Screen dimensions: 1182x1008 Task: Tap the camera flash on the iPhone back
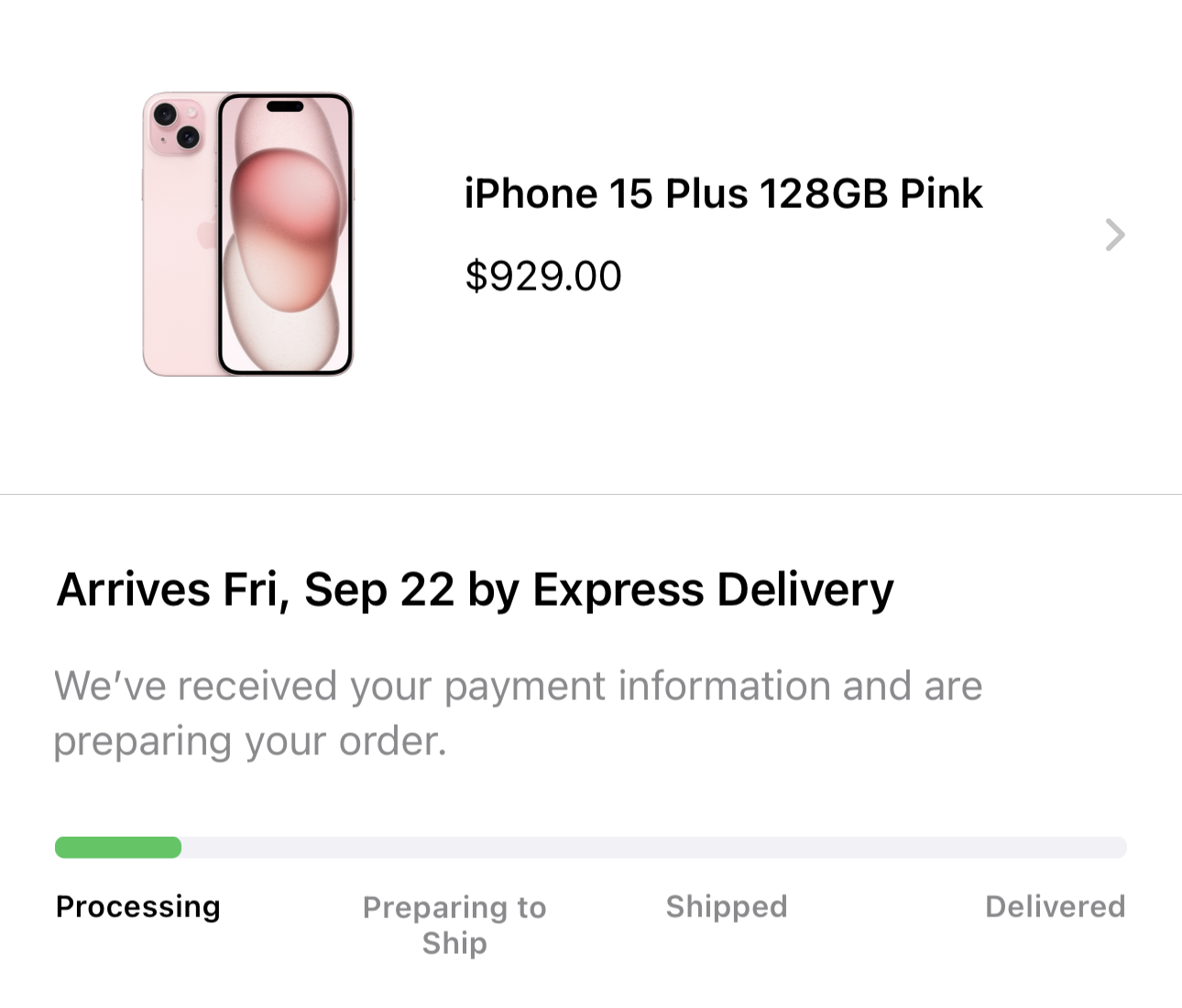point(192,114)
